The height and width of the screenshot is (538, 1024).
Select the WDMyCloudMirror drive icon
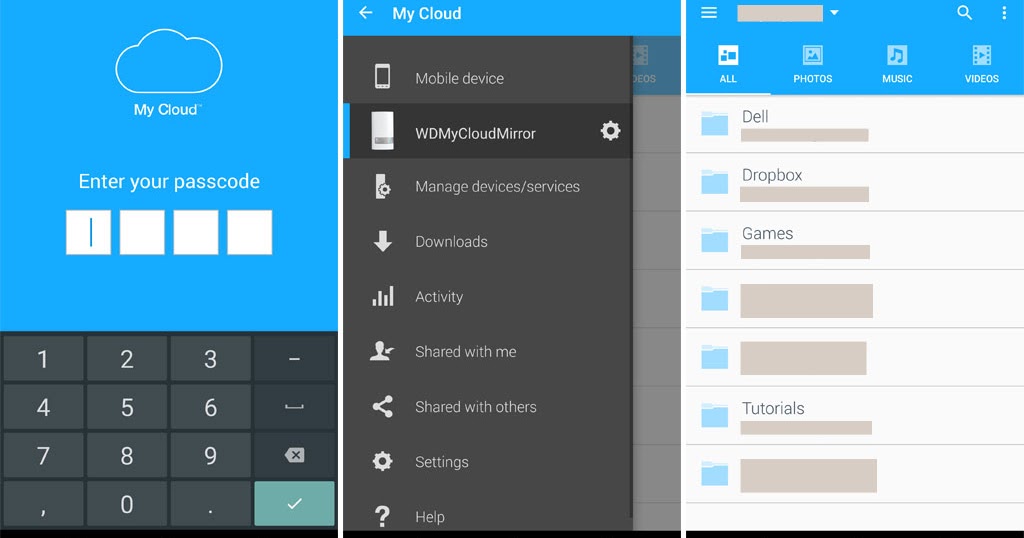tap(383, 131)
